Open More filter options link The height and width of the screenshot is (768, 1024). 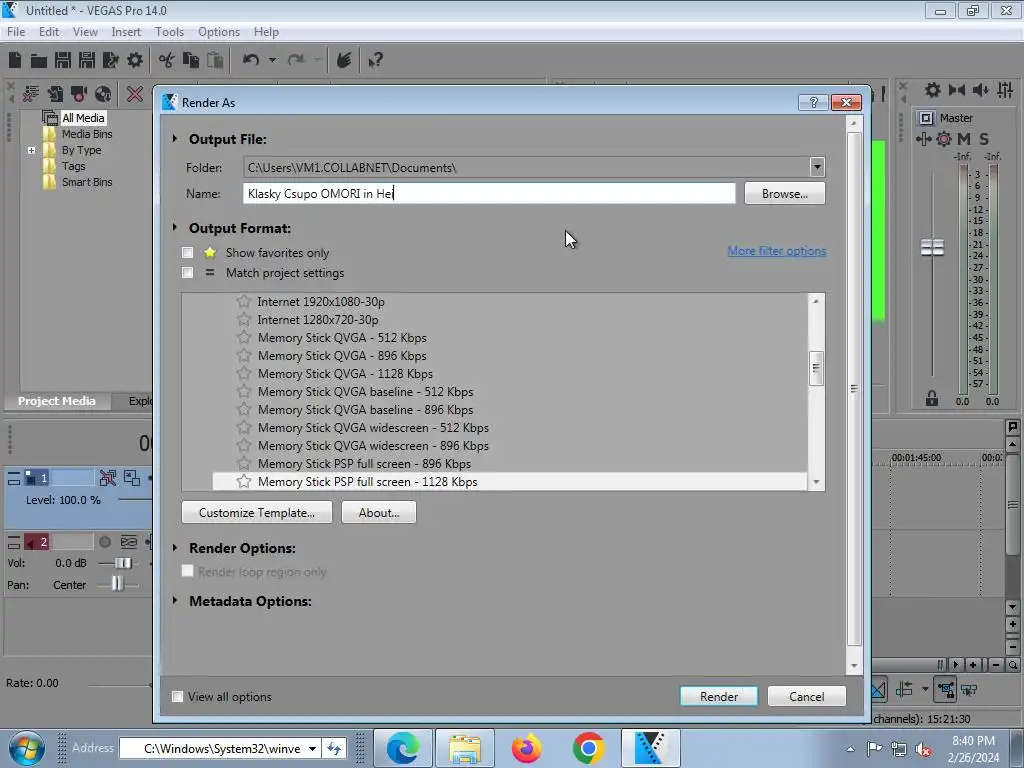point(776,251)
